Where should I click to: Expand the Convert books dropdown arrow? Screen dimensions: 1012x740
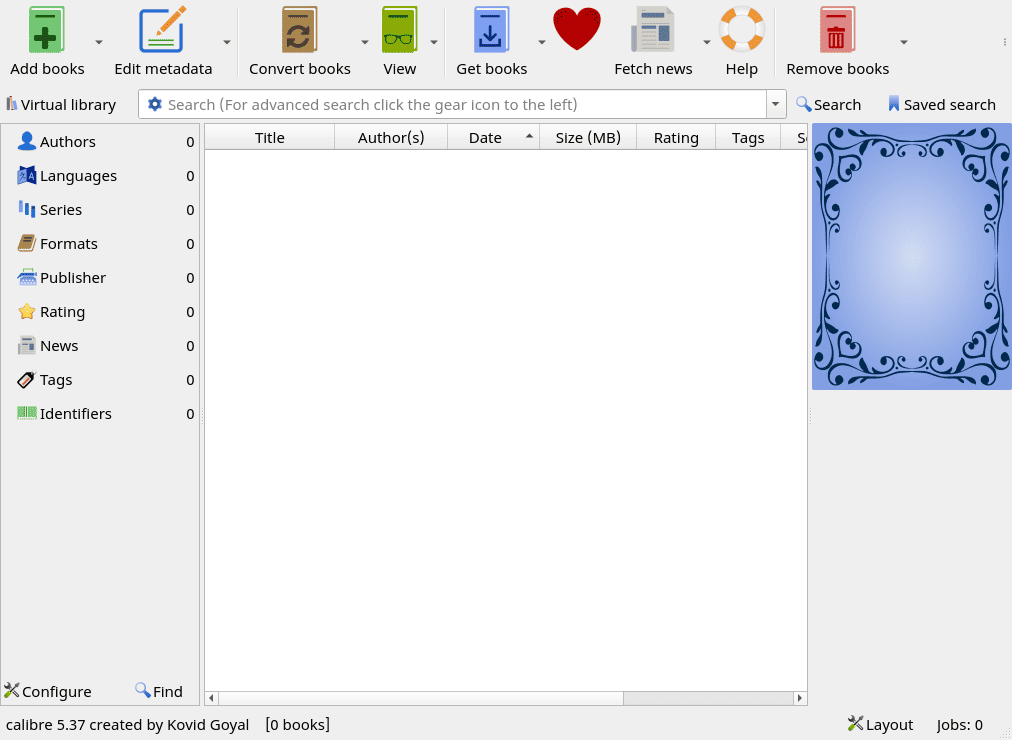(365, 42)
